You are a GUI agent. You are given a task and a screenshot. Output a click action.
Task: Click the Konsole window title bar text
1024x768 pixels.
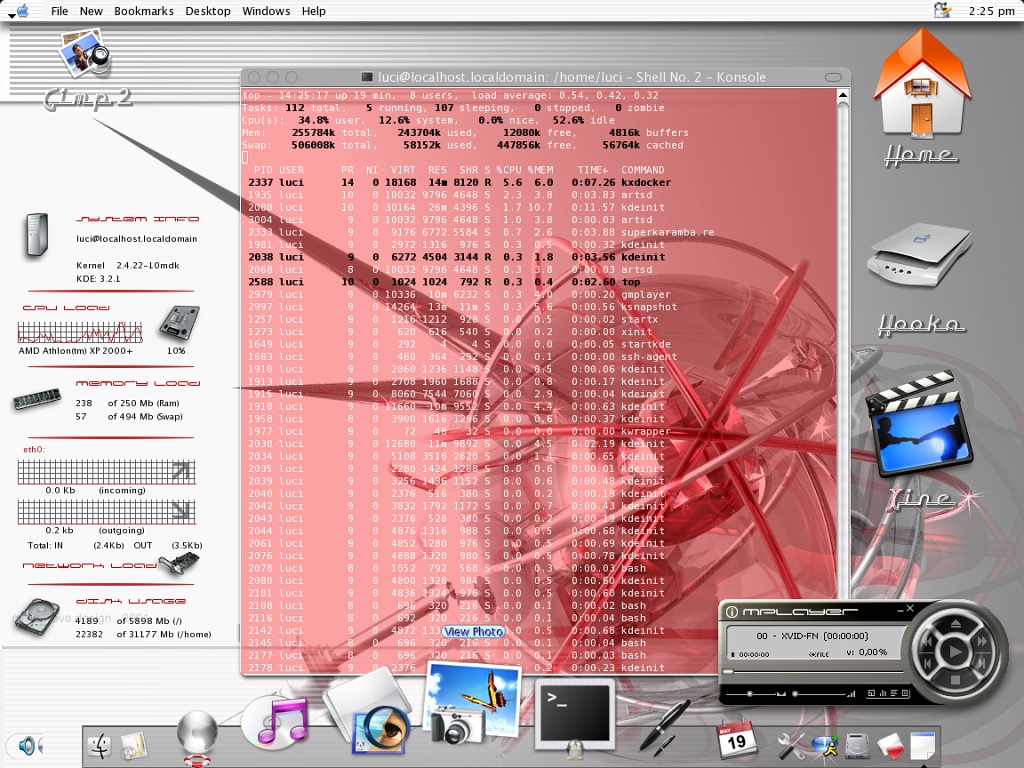571,77
